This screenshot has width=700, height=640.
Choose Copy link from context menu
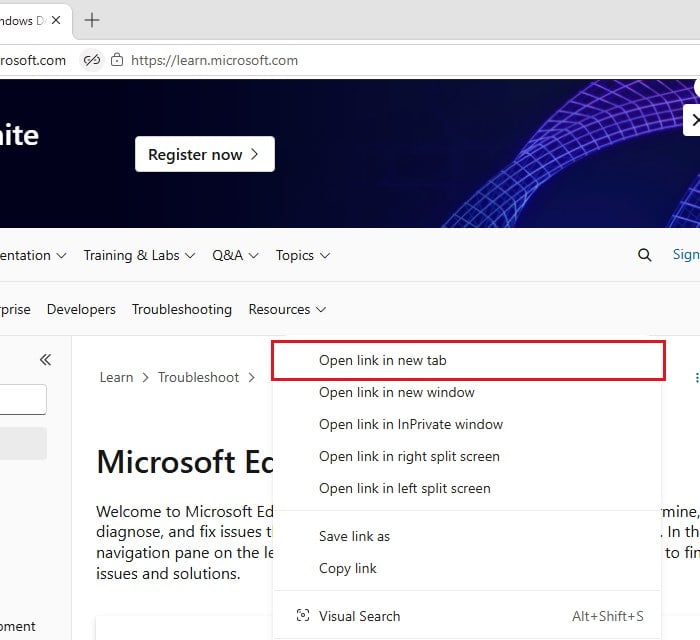click(x=467, y=569)
